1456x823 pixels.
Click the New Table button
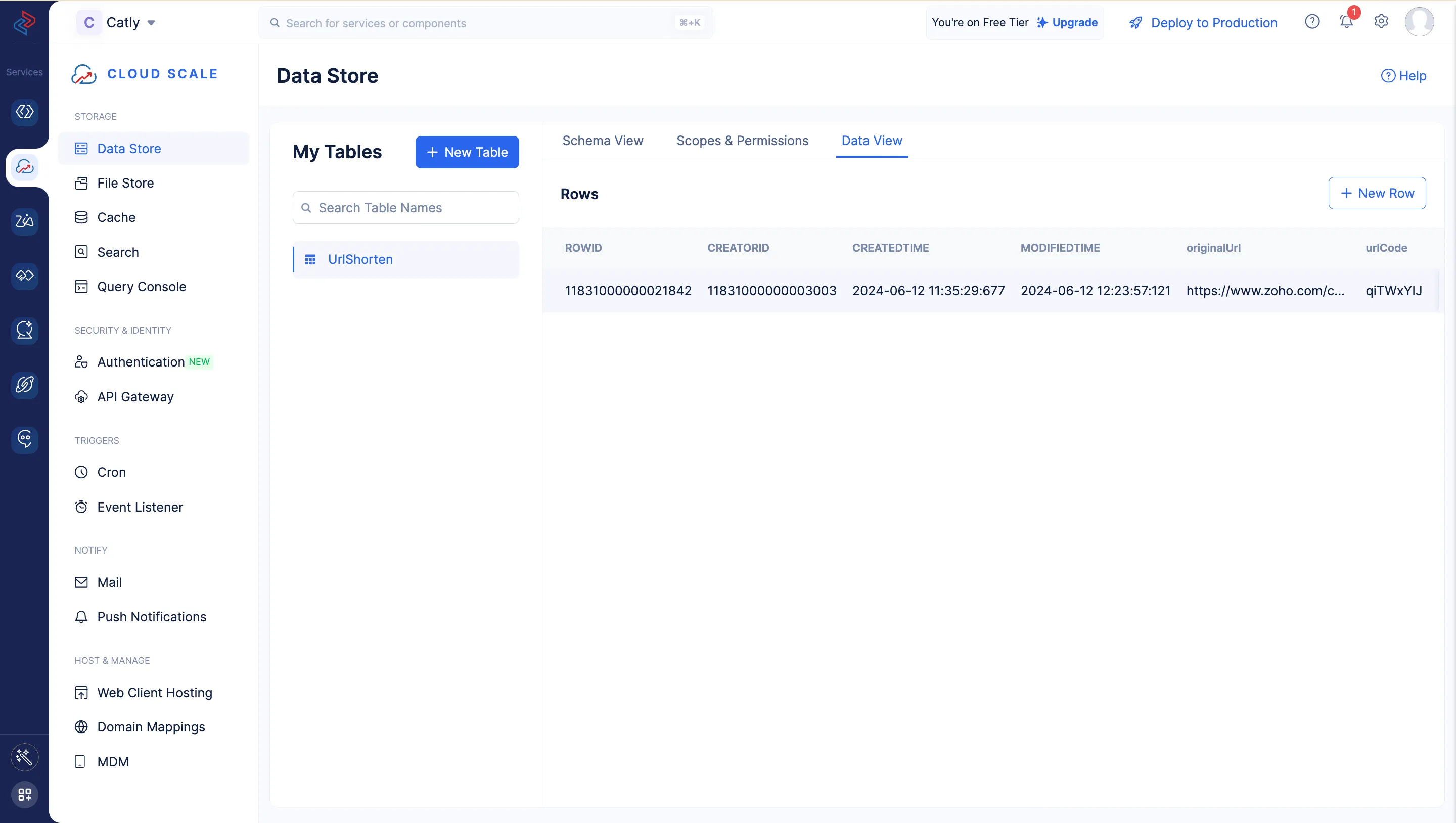click(x=467, y=152)
